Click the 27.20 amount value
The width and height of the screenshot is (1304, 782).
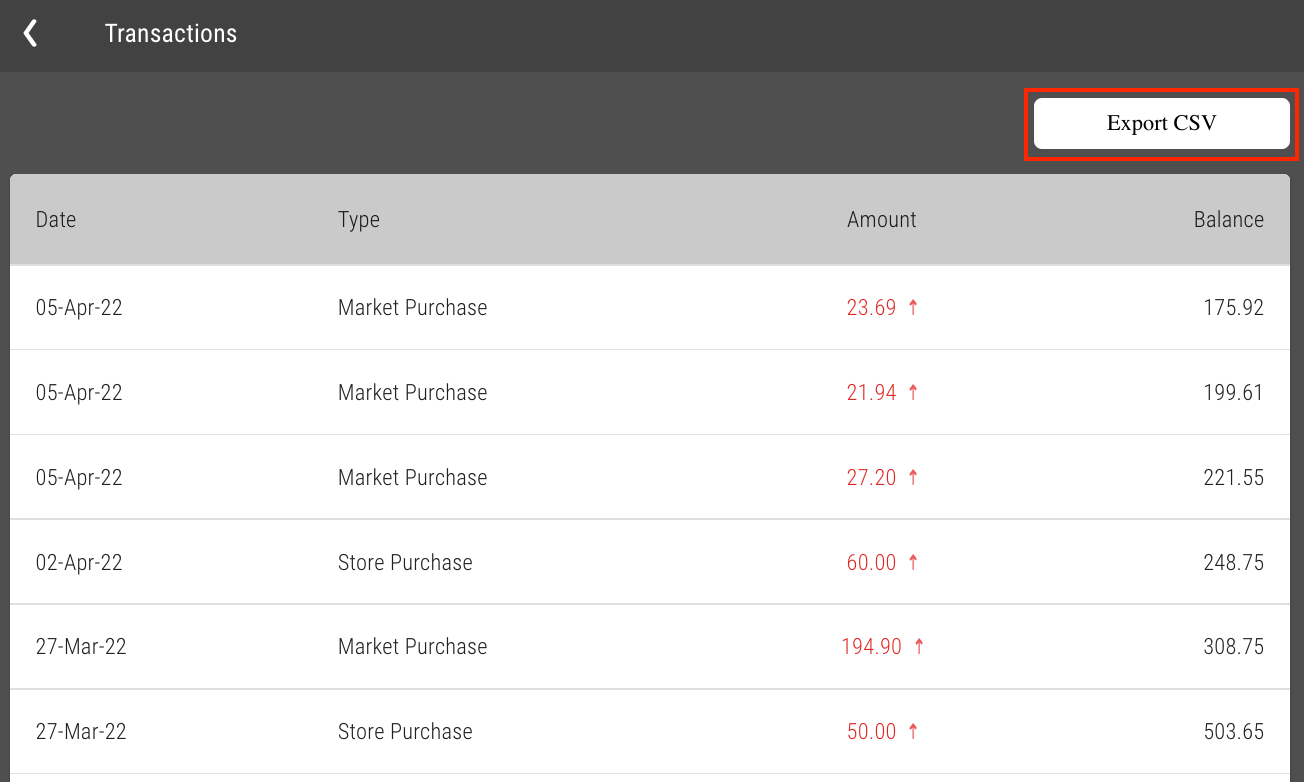[x=871, y=477]
